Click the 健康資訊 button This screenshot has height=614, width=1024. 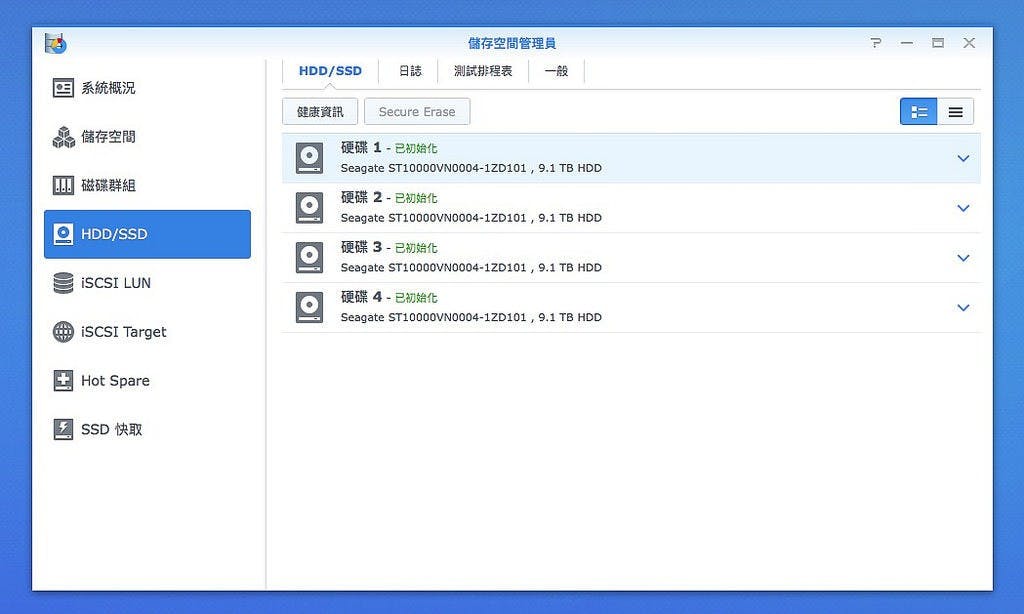[x=320, y=112]
